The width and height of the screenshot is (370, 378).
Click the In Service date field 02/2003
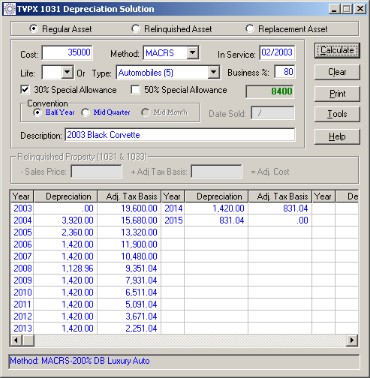pyautogui.click(x=277, y=53)
